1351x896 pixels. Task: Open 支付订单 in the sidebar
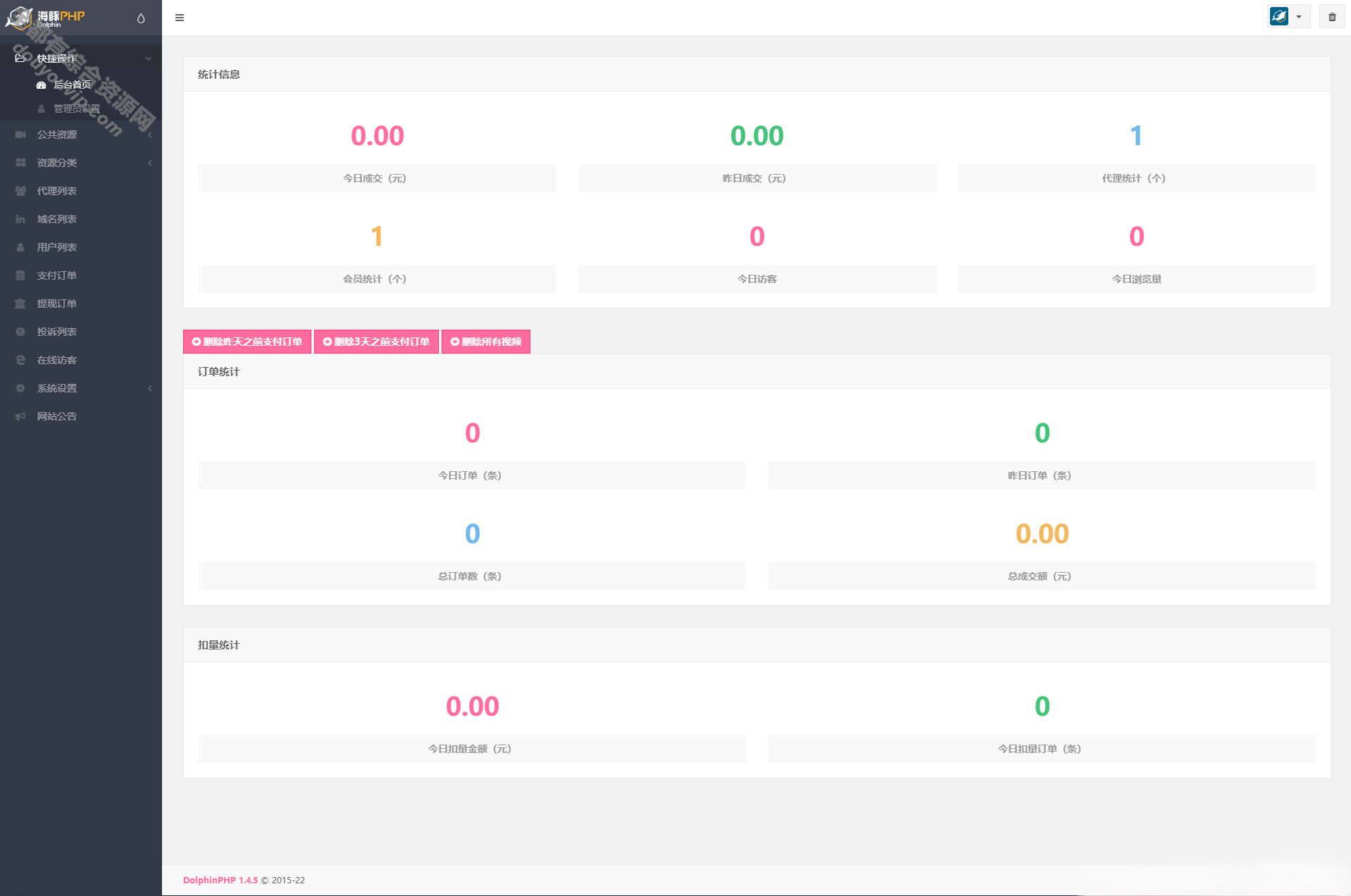click(57, 275)
